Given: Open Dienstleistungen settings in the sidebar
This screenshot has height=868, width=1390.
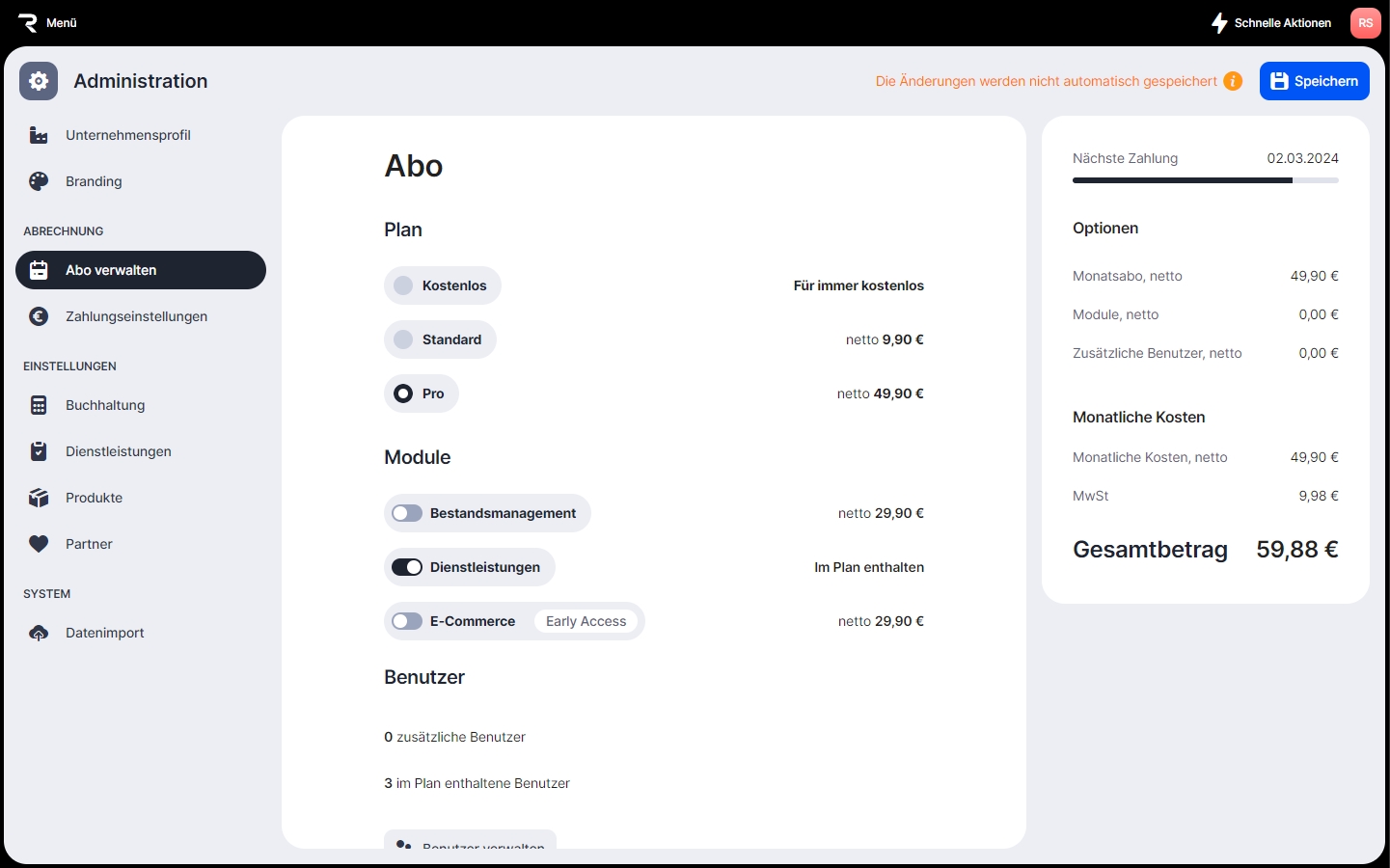Looking at the screenshot, I should tap(118, 451).
